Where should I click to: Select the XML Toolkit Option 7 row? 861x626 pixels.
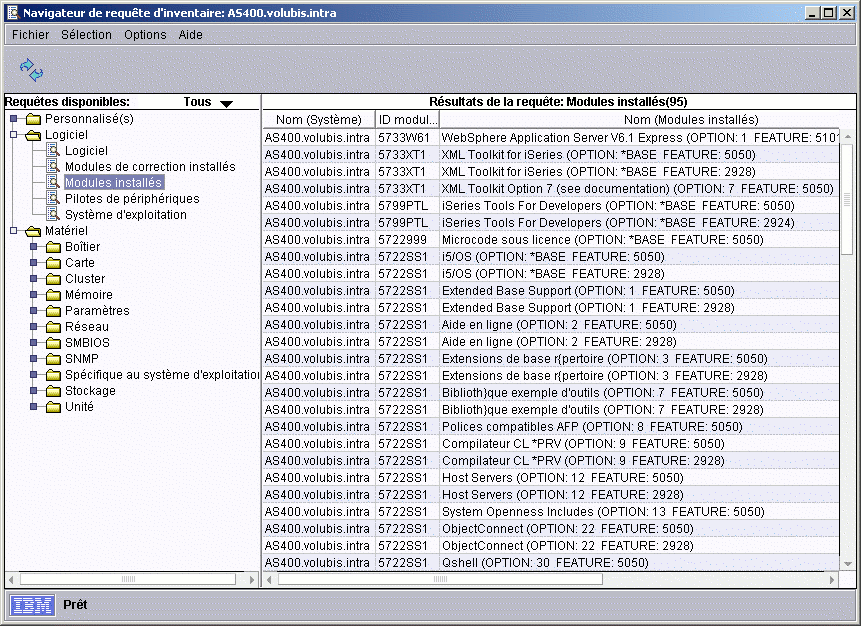tap(551, 189)
